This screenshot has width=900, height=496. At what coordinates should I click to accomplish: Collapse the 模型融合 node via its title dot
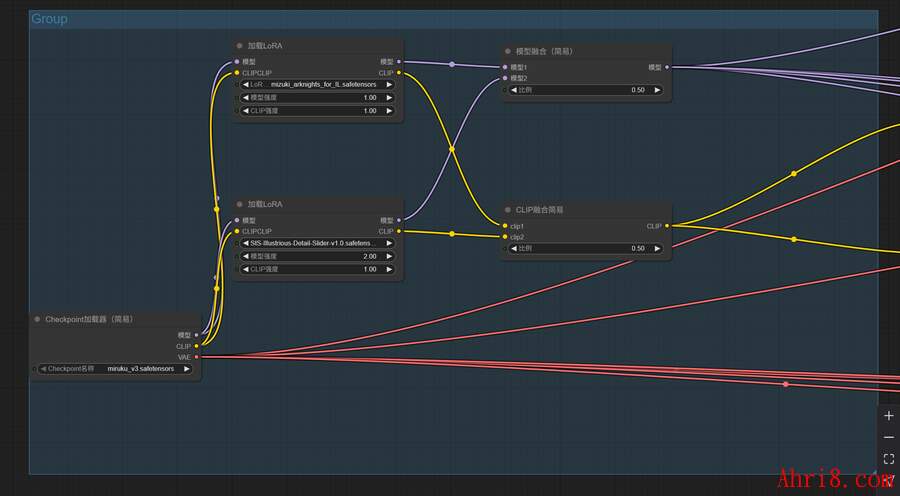pyautogui.click(x=508, y=51)
